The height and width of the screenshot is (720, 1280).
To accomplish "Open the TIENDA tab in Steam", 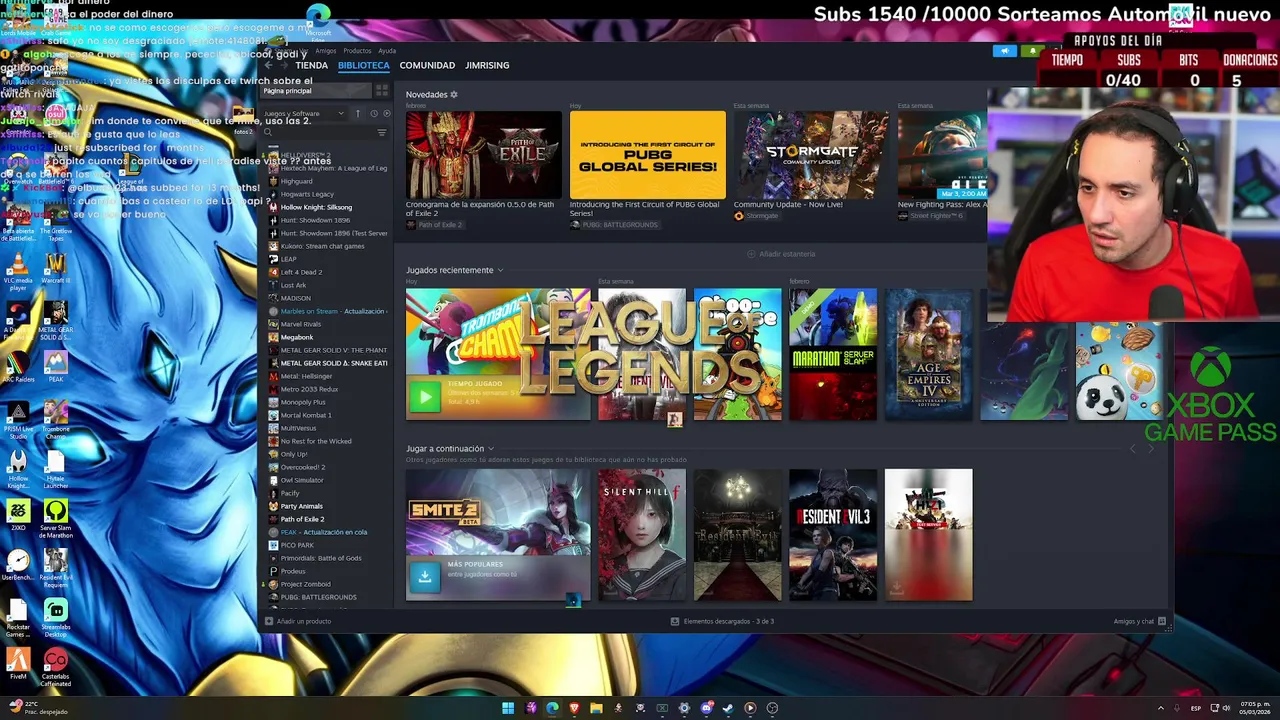I will (x=311, y=65).
